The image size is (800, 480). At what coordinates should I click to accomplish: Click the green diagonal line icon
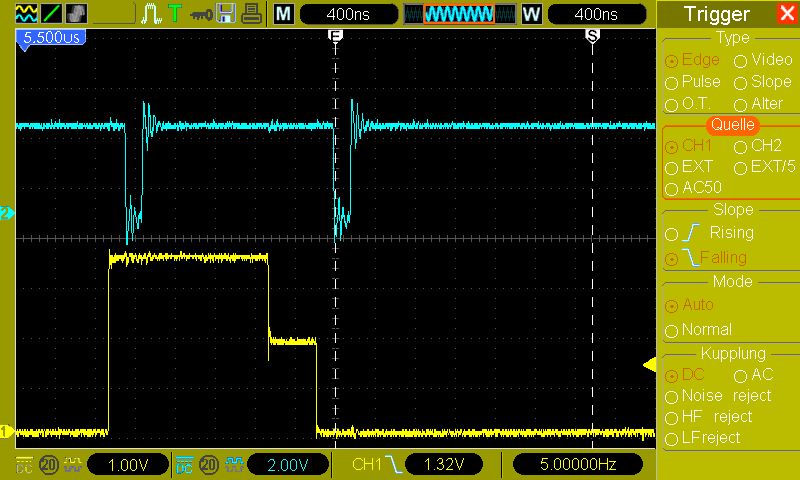(x=50, y=14)
